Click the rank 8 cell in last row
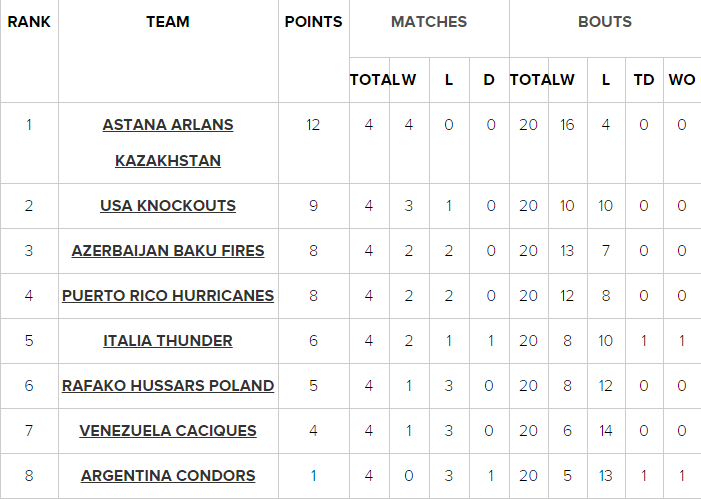The image size is (701, 499). (x=29, y=476)
